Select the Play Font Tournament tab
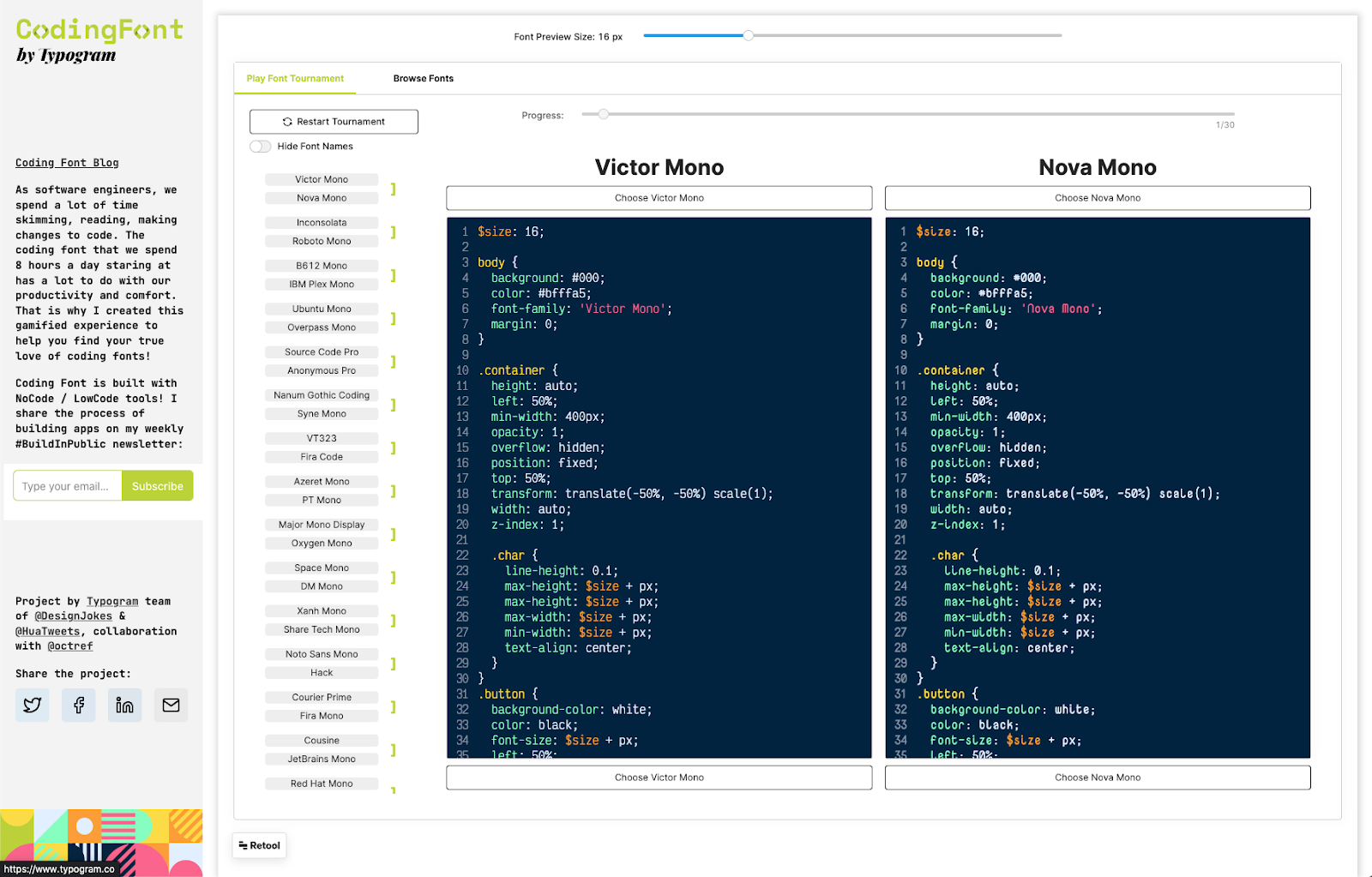 coord(295,79)
